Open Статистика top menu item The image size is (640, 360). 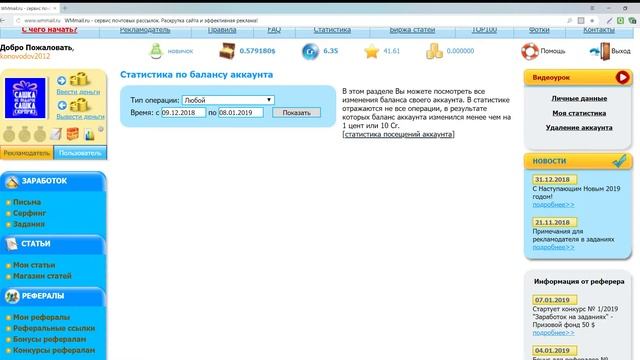click(x=332, y=30)
